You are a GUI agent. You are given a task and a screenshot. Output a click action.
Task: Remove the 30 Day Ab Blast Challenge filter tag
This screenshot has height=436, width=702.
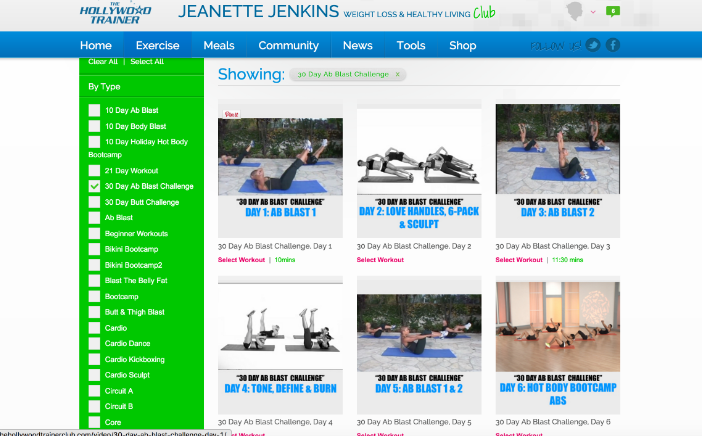(x=397, y=75)
